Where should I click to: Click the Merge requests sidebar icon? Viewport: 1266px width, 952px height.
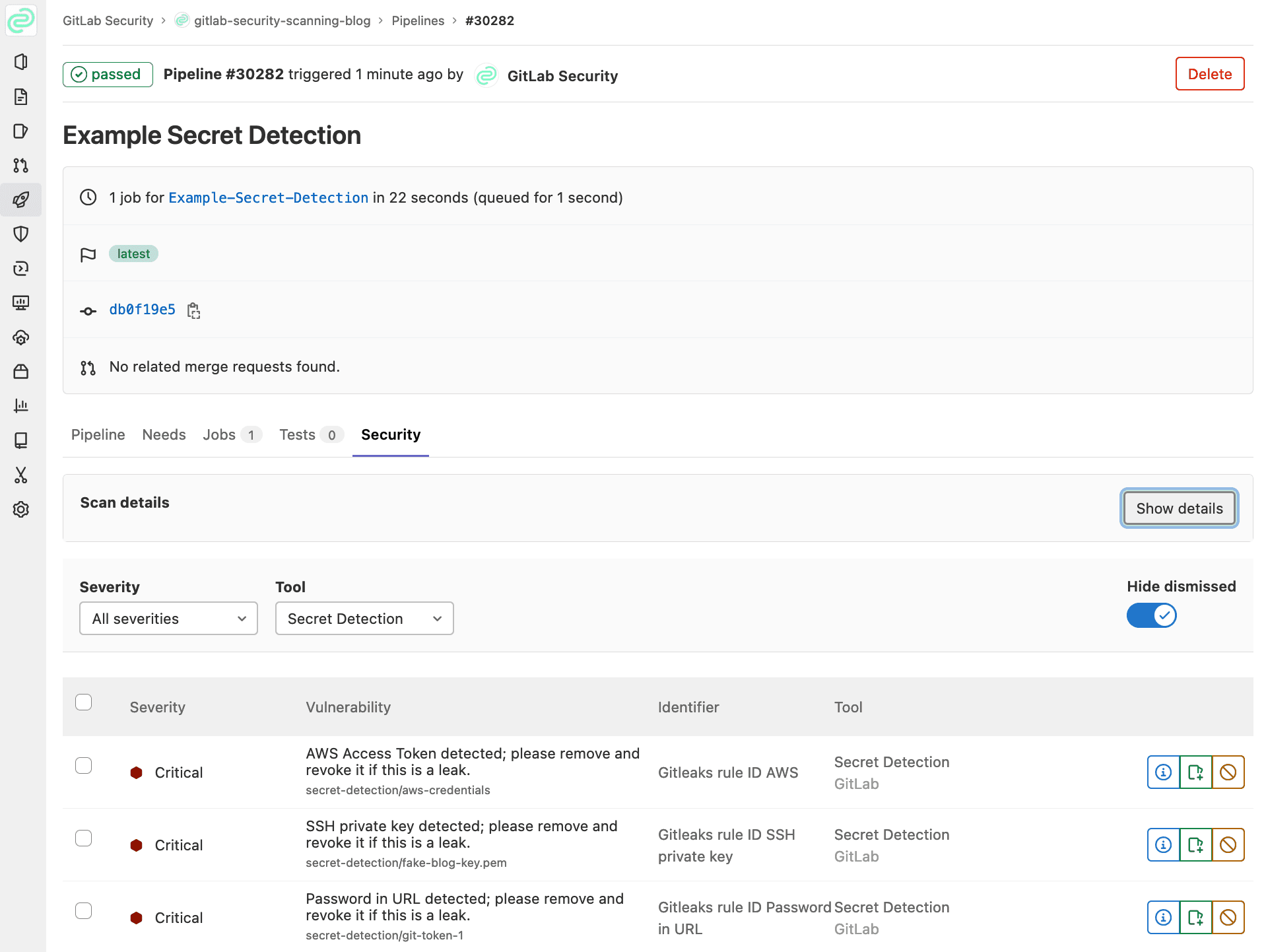(21, 165)
